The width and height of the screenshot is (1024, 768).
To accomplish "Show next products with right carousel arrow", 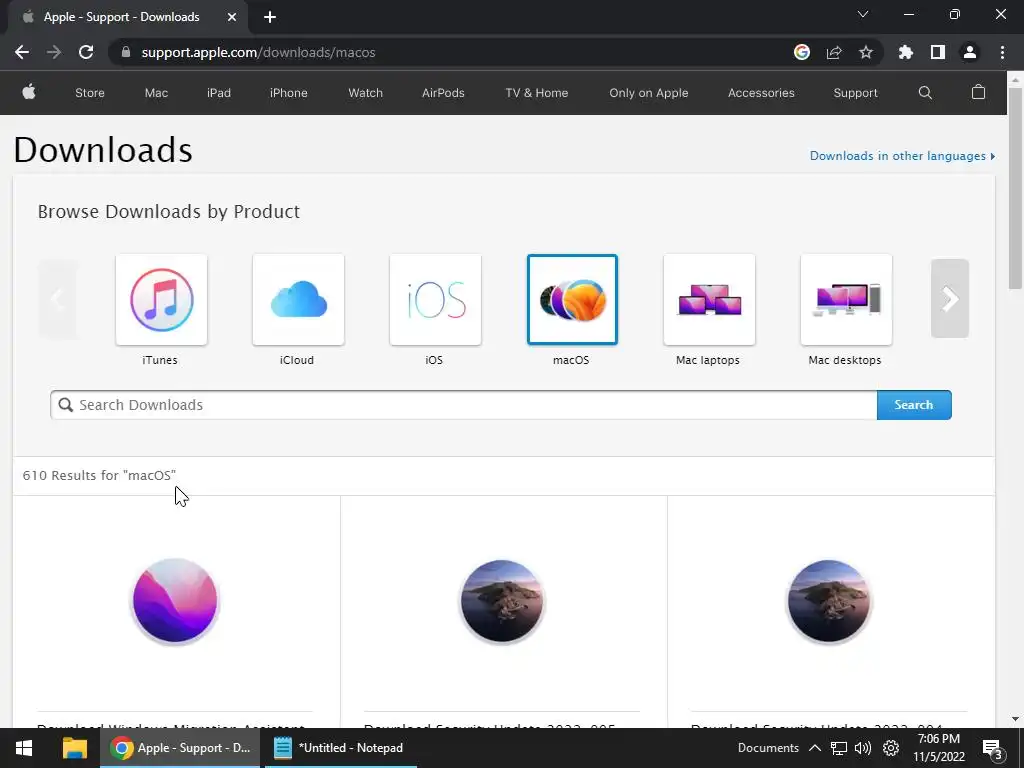I will [x=950, y=298].
